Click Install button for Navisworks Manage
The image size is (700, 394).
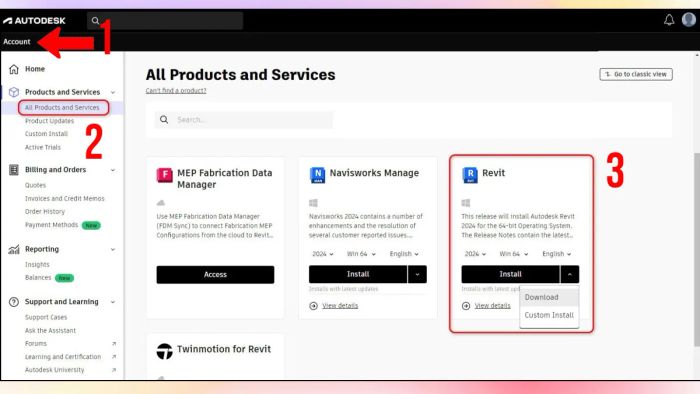[358, 274]
